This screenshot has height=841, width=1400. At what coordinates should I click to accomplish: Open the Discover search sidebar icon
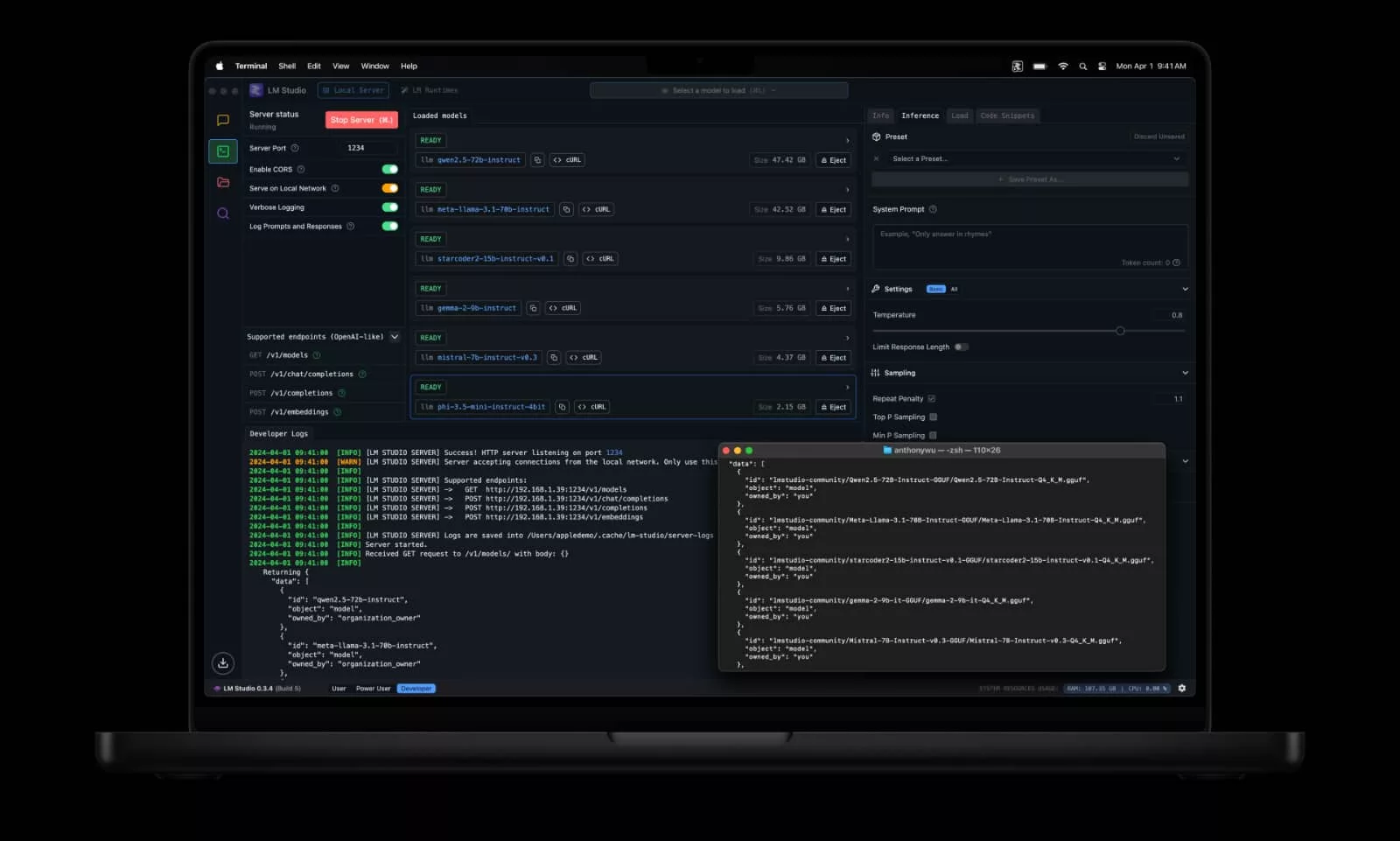223,214
